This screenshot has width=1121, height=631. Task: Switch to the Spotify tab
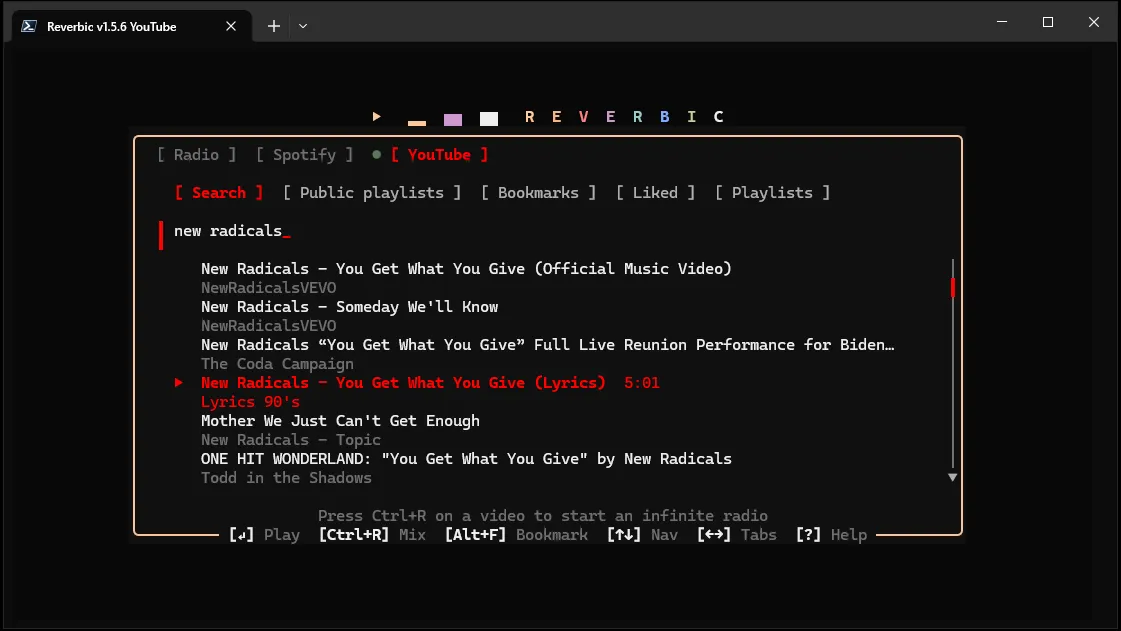click(x=305, y=154)
